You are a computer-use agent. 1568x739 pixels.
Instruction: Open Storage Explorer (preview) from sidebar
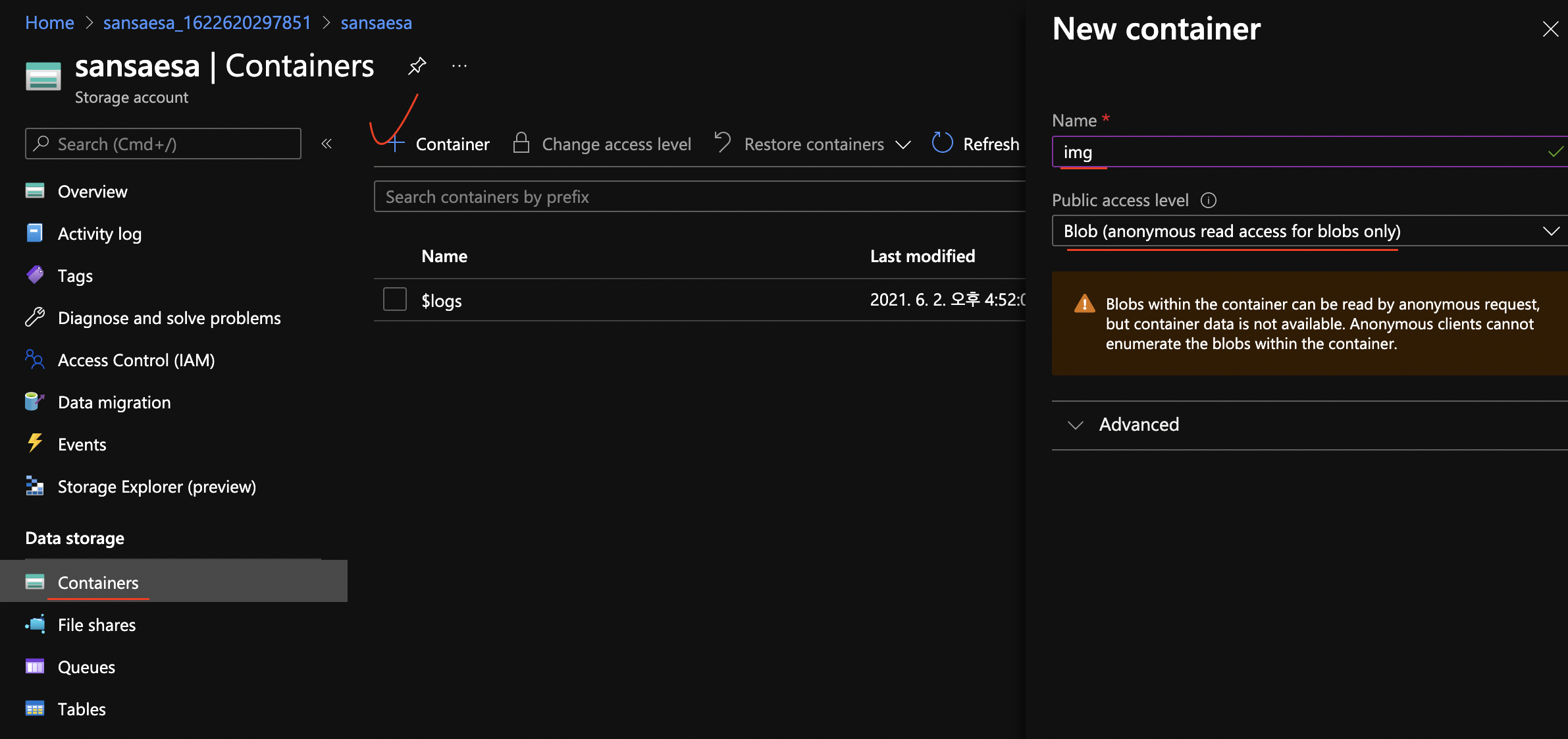pos(157,487)
